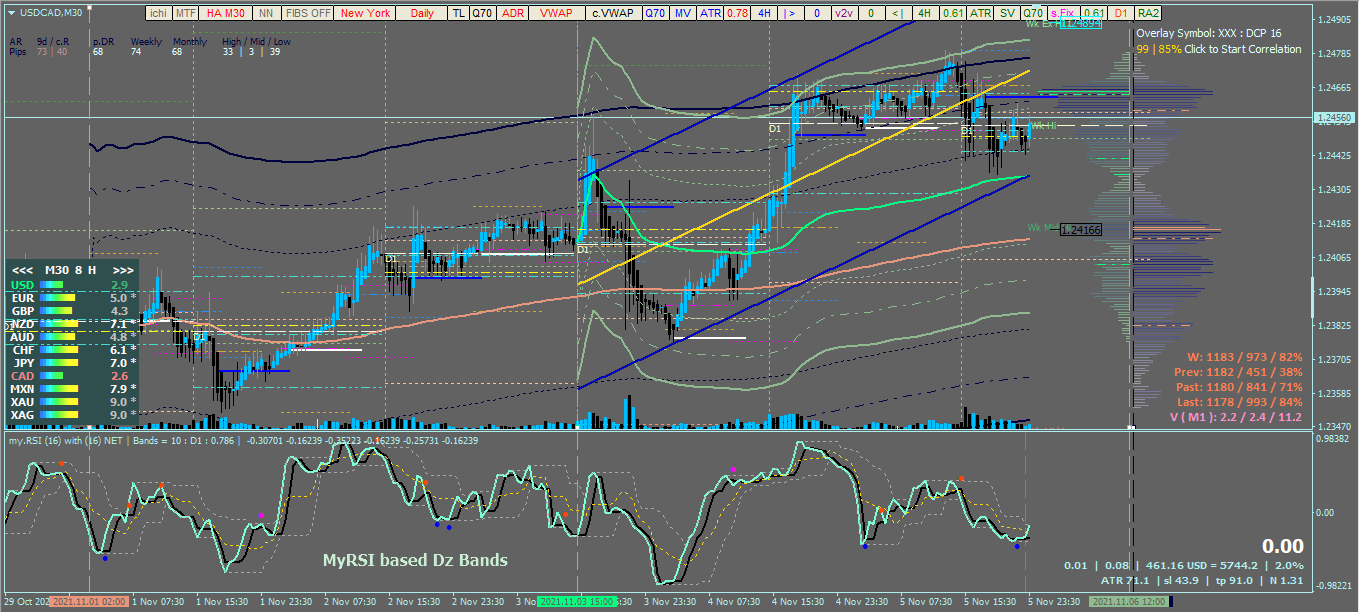Click the red 0.78 button
This screenshot has height=612, width=1360.
tap(737, 14)
